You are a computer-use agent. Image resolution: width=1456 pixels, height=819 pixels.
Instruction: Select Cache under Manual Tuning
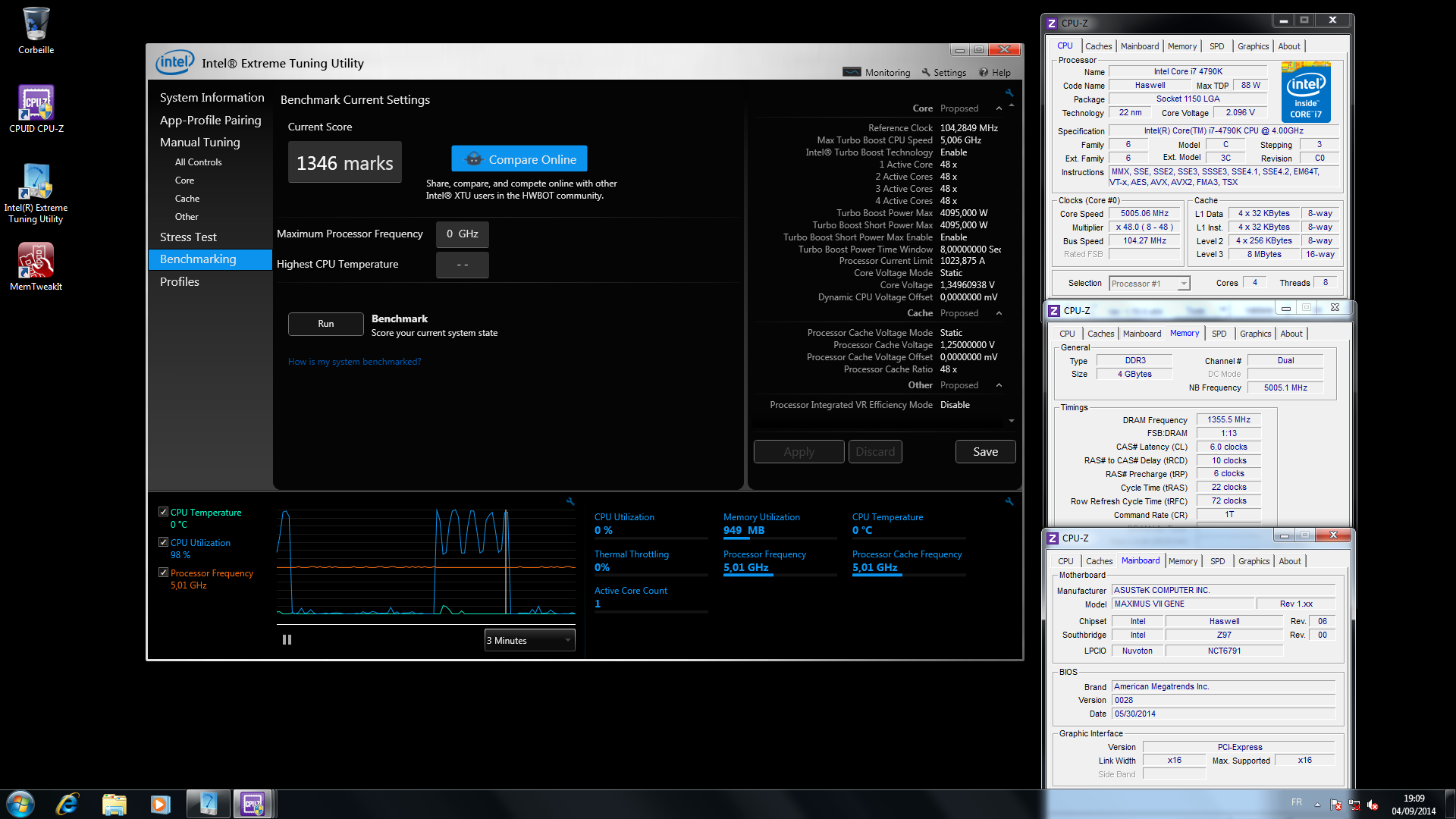(187, 199)
